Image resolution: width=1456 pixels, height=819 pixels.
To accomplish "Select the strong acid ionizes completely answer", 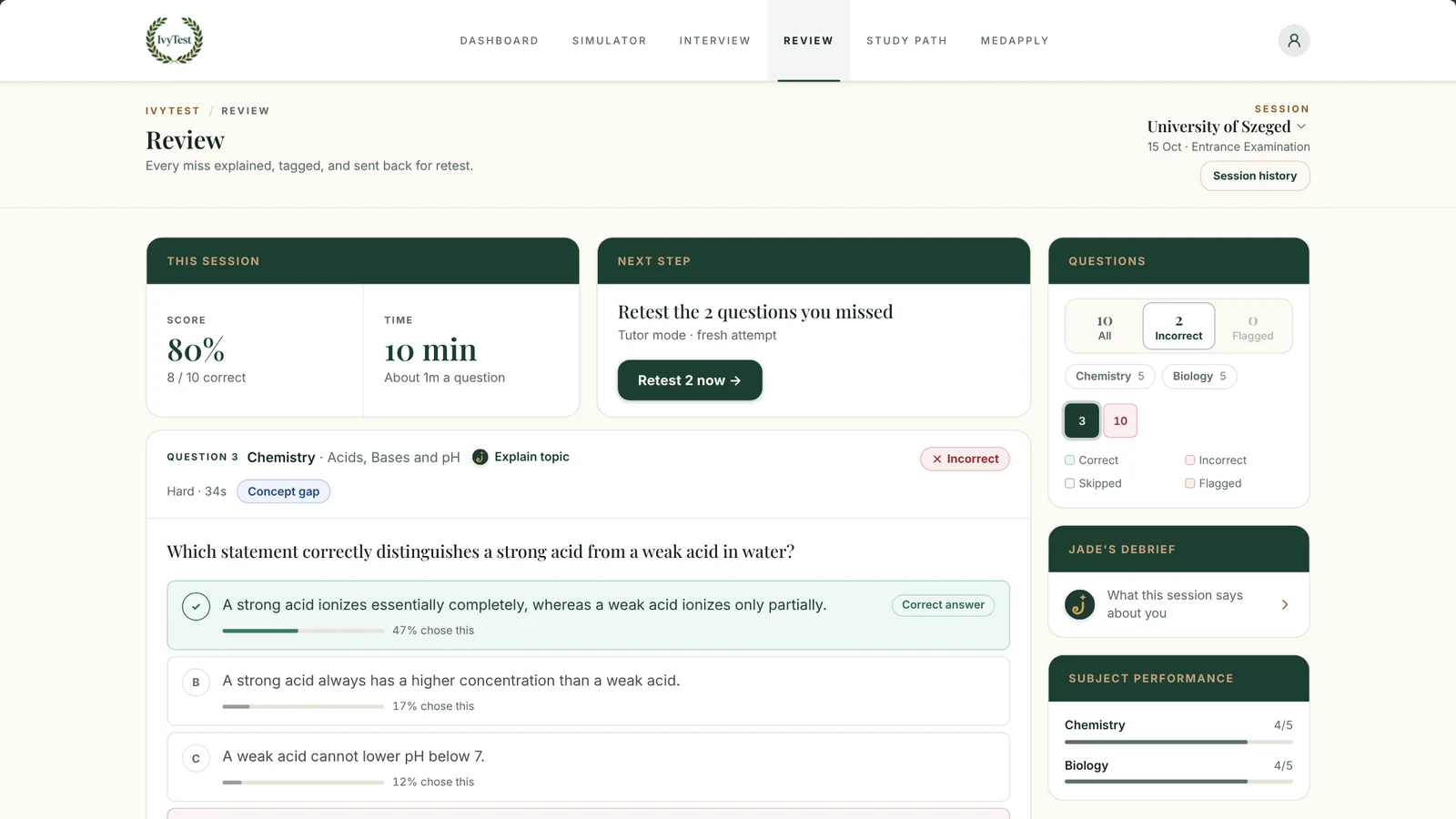I will (x=588, y=615).
